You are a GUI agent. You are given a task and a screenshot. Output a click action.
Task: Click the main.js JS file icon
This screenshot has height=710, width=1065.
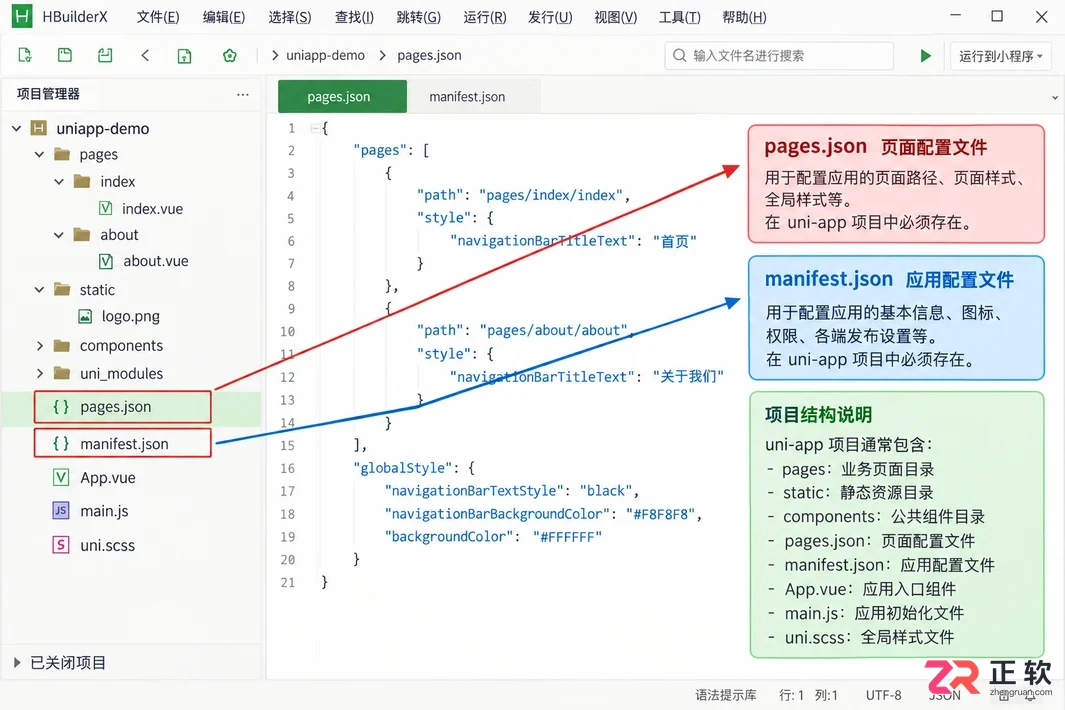pos(60,510)
